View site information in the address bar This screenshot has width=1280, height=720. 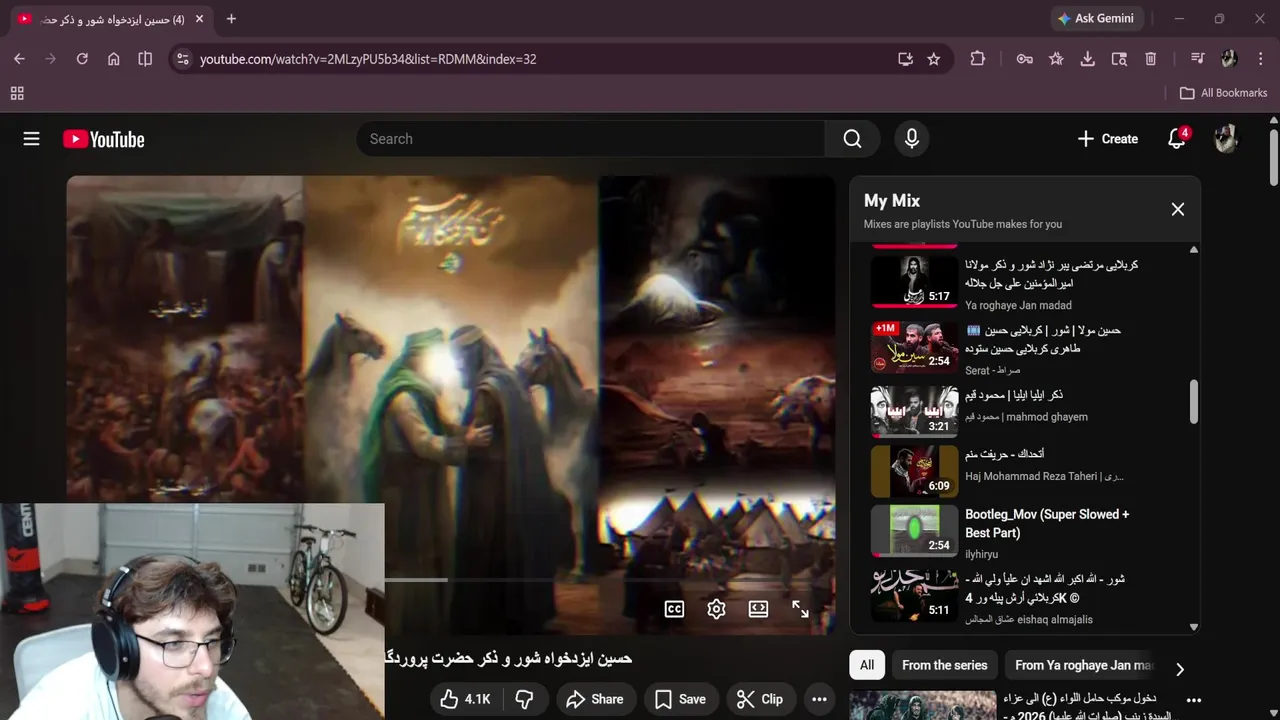click(x=182, y=59)
